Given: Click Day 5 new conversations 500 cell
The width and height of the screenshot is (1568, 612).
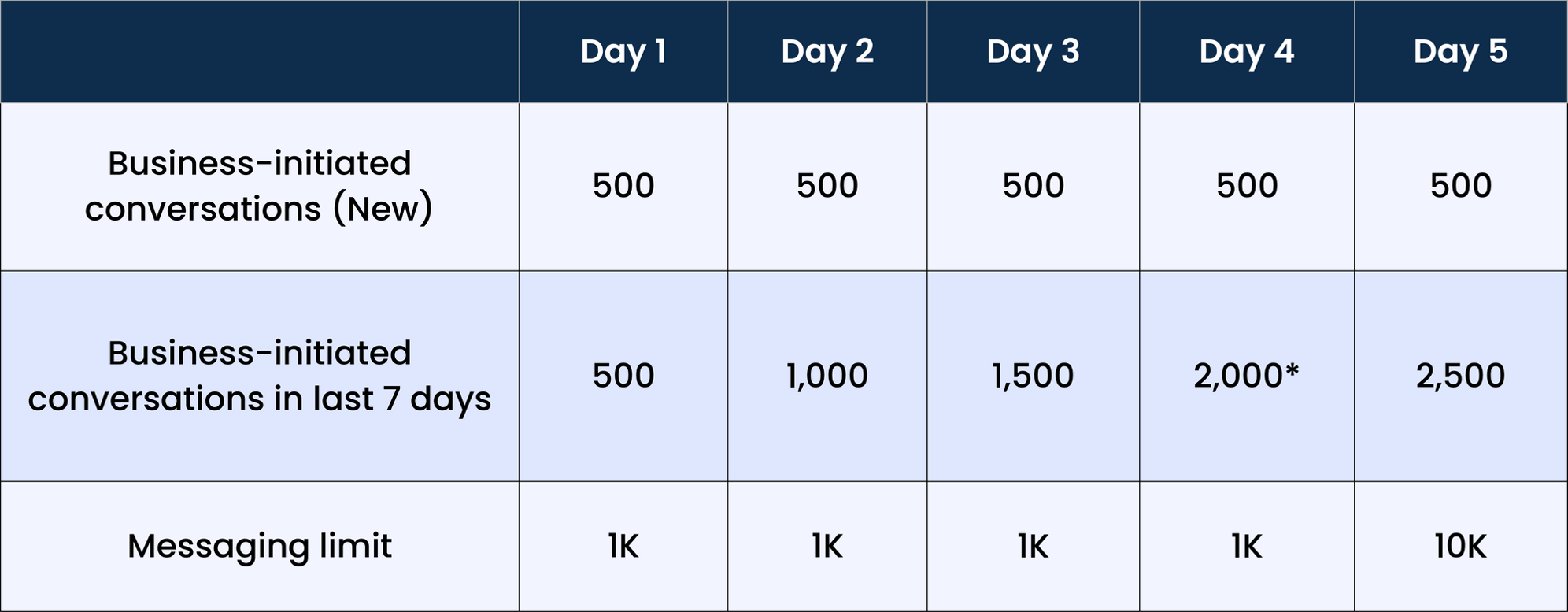Looking at the screenshot, I should tap(1461, 187).
